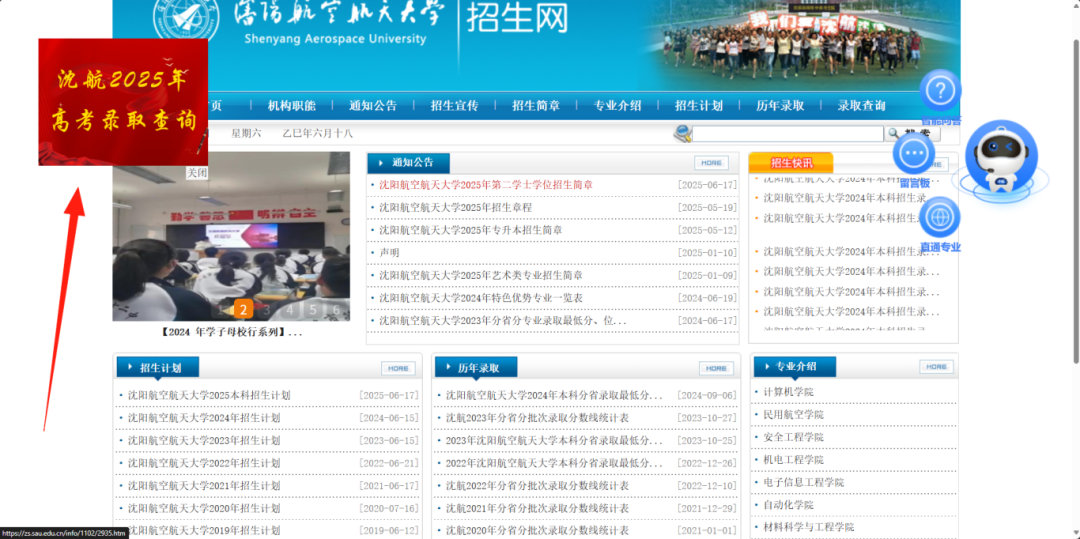Open the 专业介绍 navigation menu item
The width and height of the screenshot is (1080, 539).
[x=618, y=106]
